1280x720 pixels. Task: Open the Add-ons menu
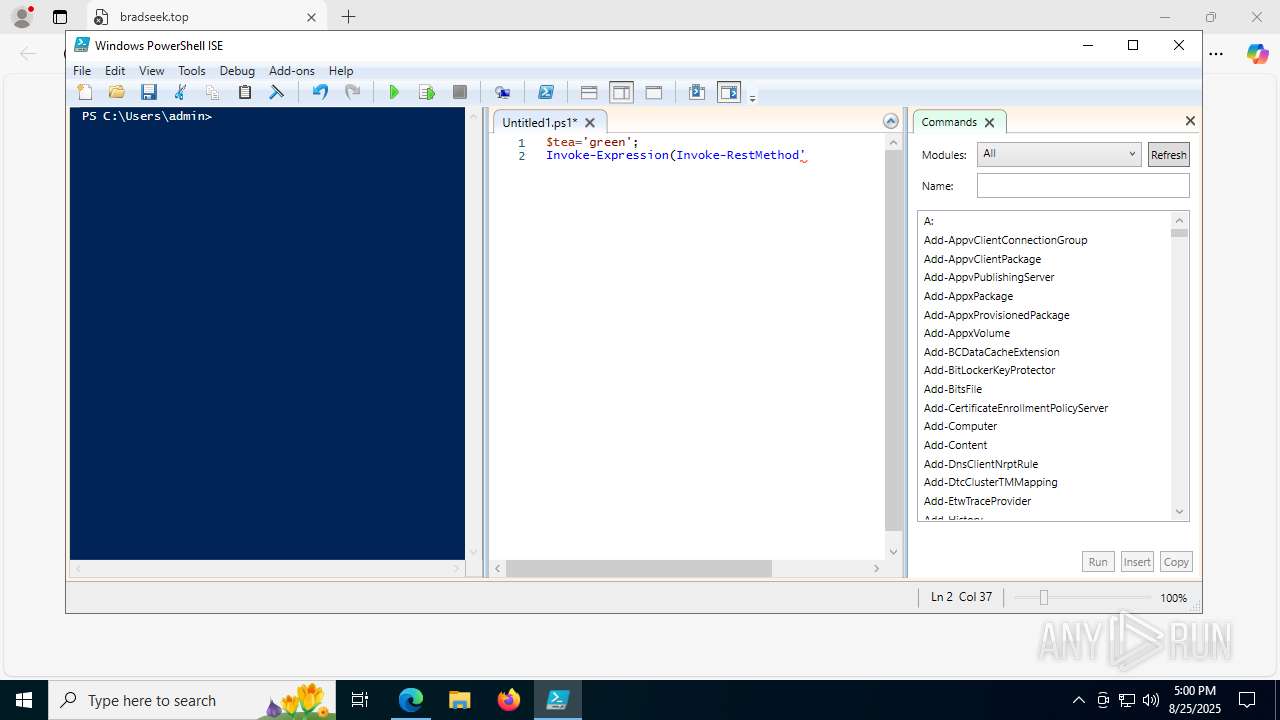(291, 71)
